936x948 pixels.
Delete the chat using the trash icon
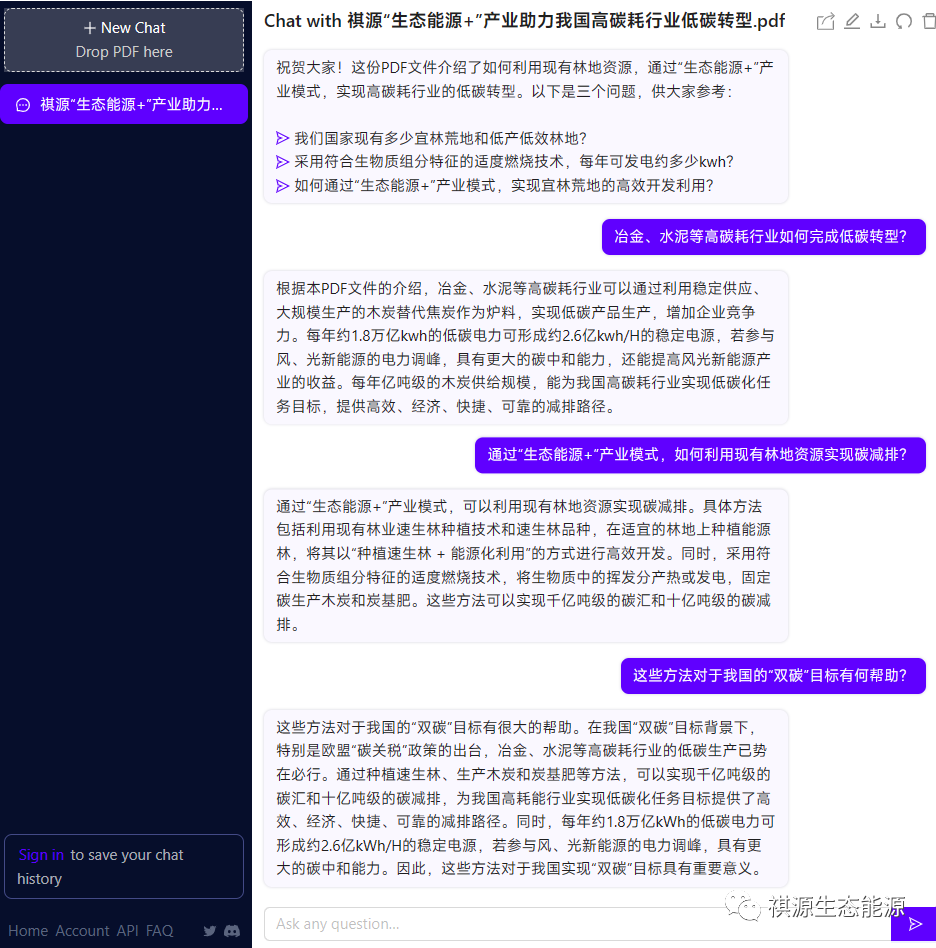pyautogui.click(x=929, y=22)
